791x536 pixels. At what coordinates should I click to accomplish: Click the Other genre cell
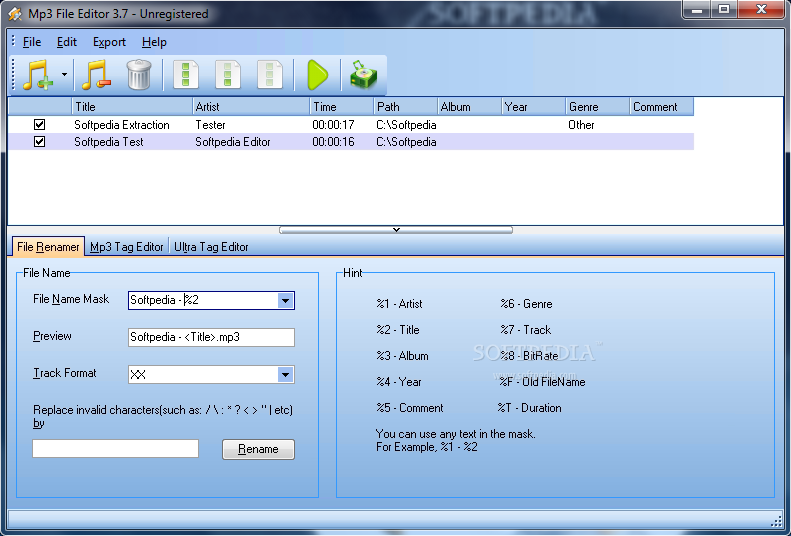click(581, 125)
